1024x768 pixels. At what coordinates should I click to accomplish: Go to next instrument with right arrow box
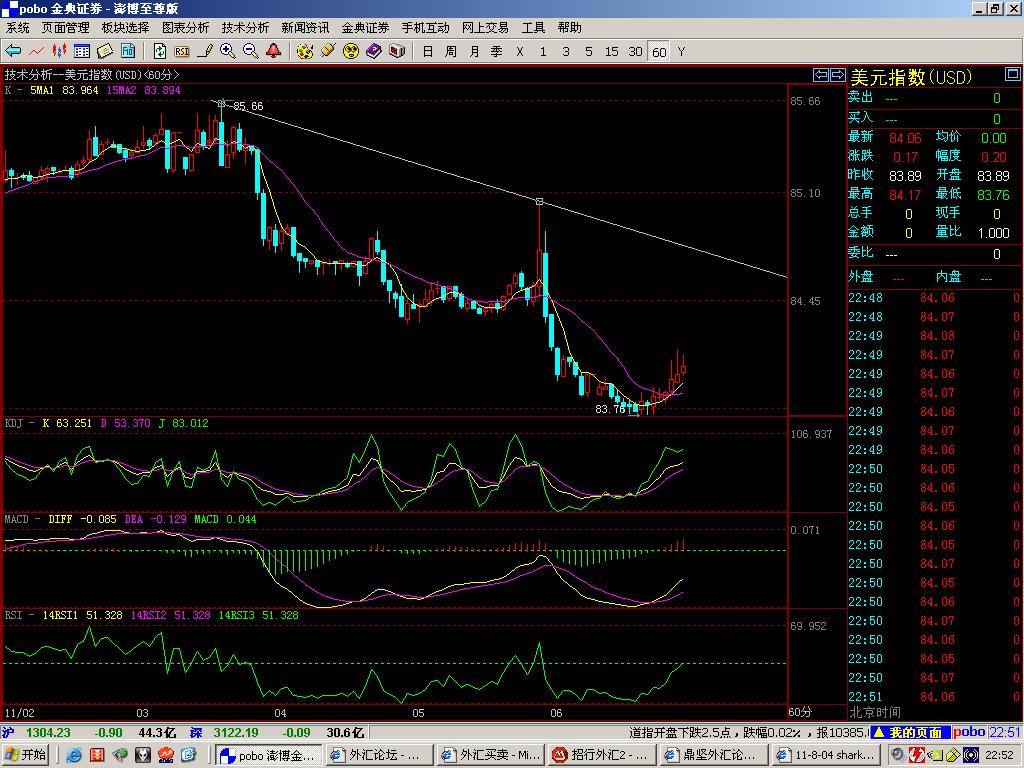[x=836, y=75]
